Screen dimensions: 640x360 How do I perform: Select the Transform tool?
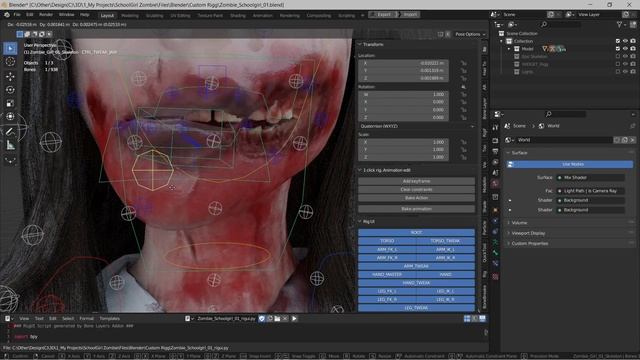(x=10, y=117)
